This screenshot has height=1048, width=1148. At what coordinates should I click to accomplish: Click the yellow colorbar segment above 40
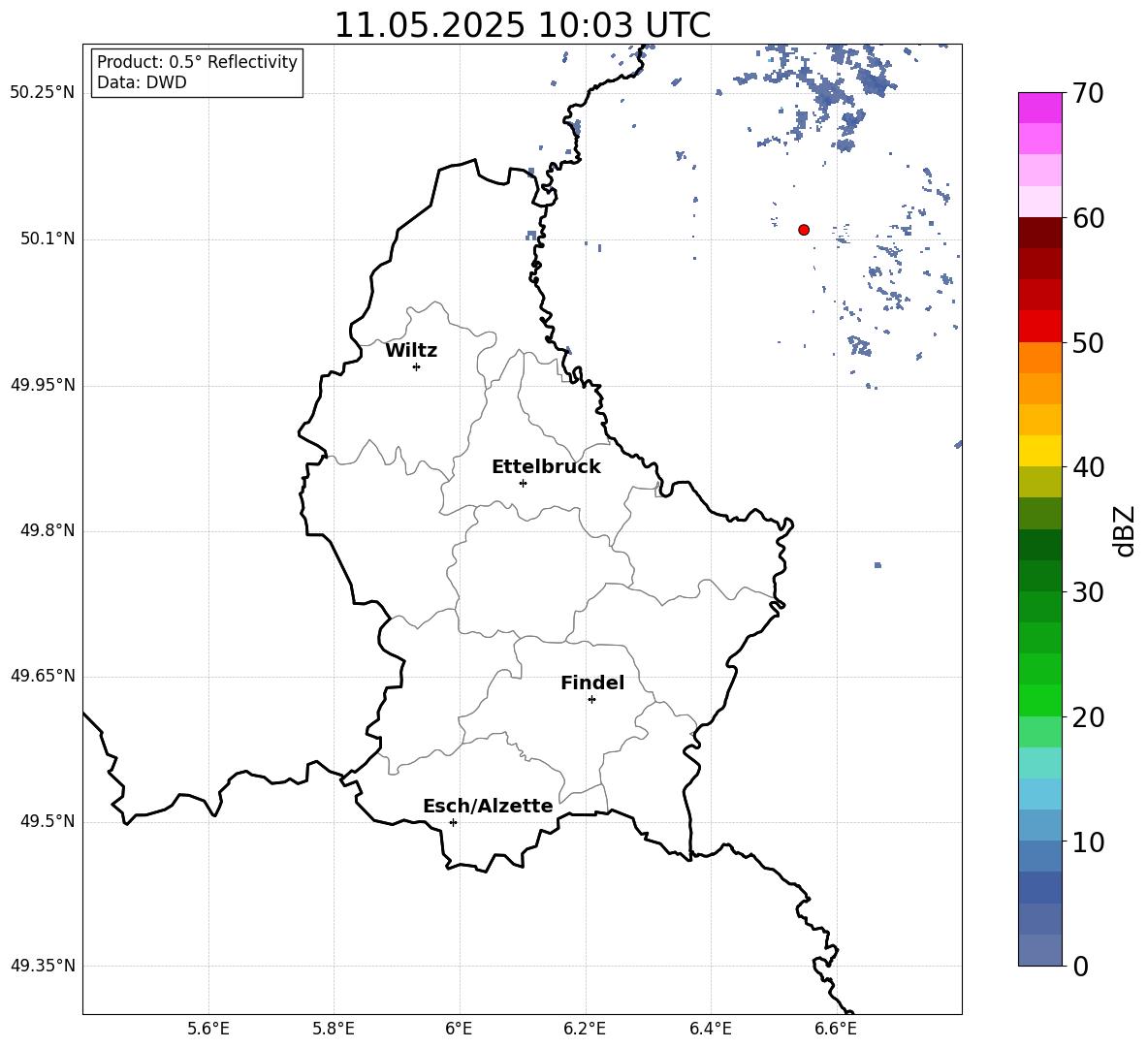[1039, 451]
